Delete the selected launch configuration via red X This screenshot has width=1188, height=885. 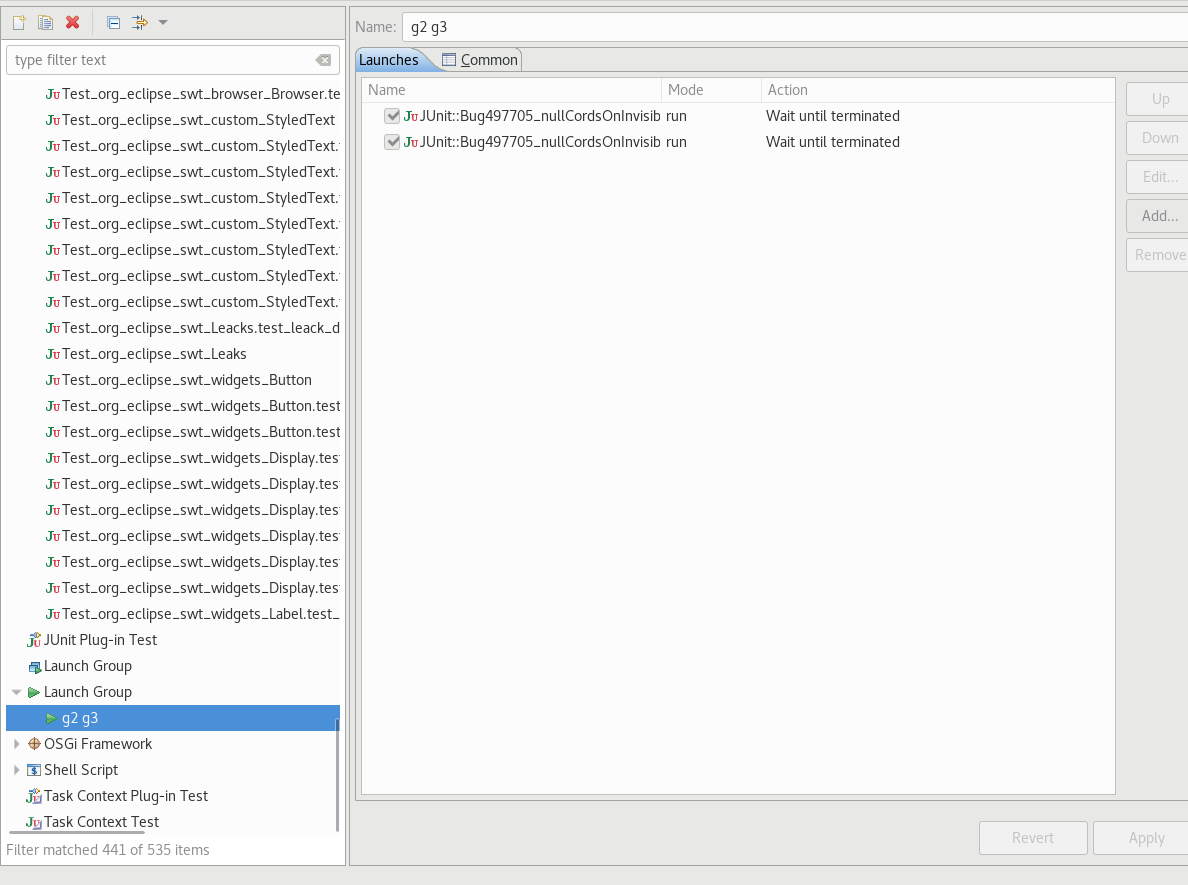72,22
